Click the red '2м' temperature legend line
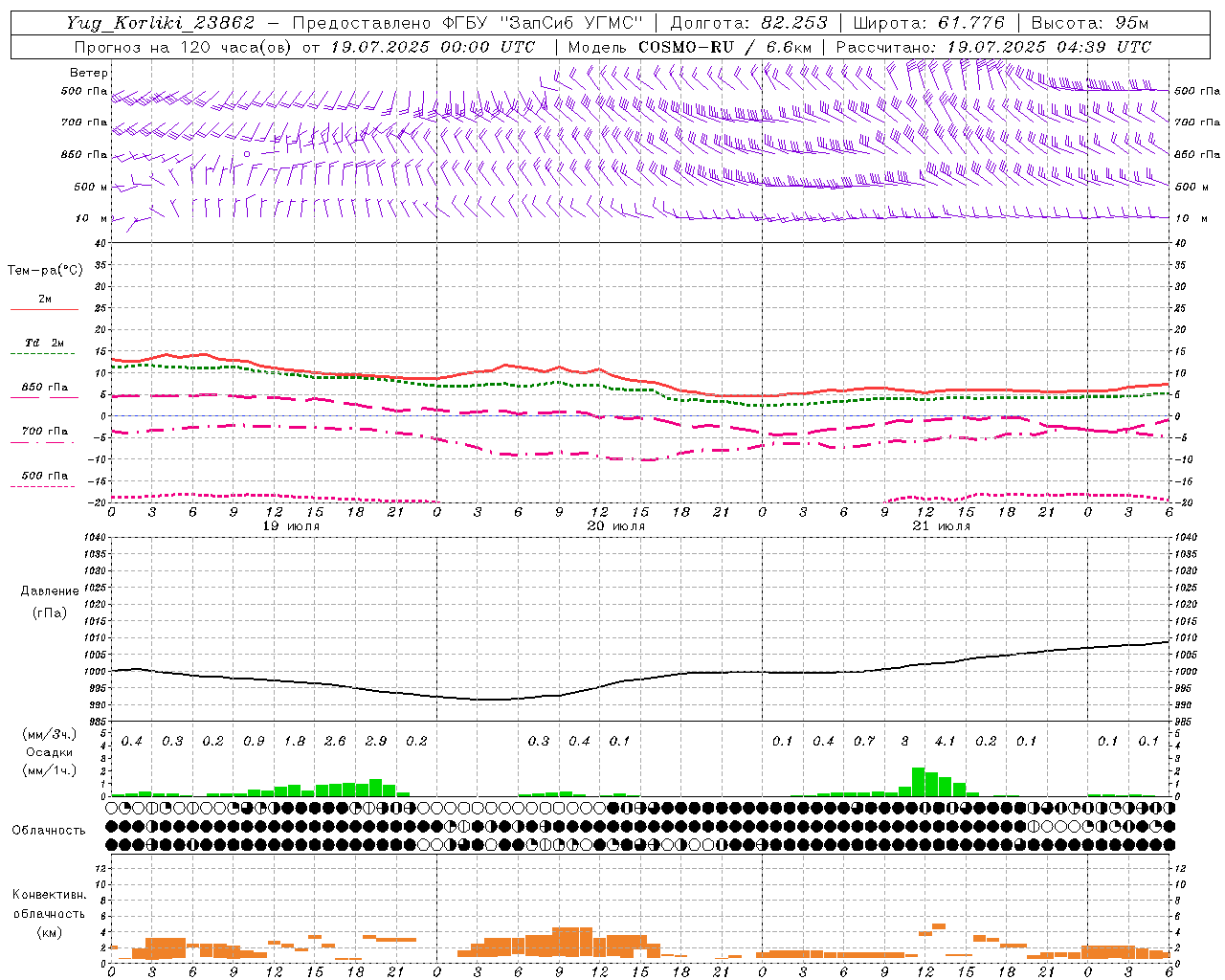The width and height of the screenshot is (1225, 980). click(44, 309)
